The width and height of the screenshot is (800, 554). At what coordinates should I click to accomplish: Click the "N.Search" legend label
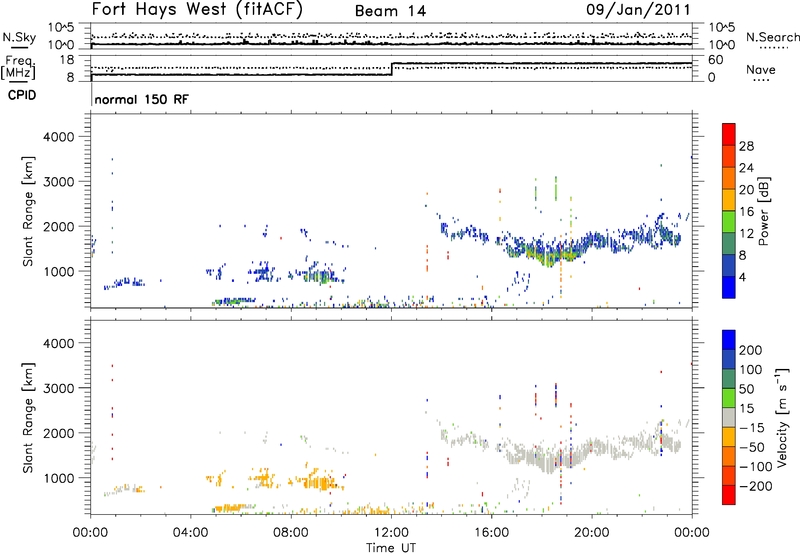[x=772, y=37]
